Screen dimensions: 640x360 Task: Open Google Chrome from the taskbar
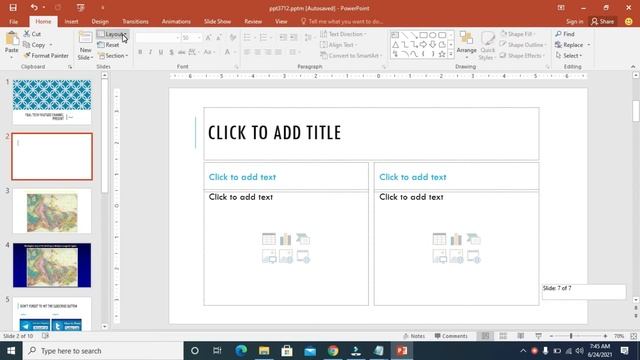point(333,351)
